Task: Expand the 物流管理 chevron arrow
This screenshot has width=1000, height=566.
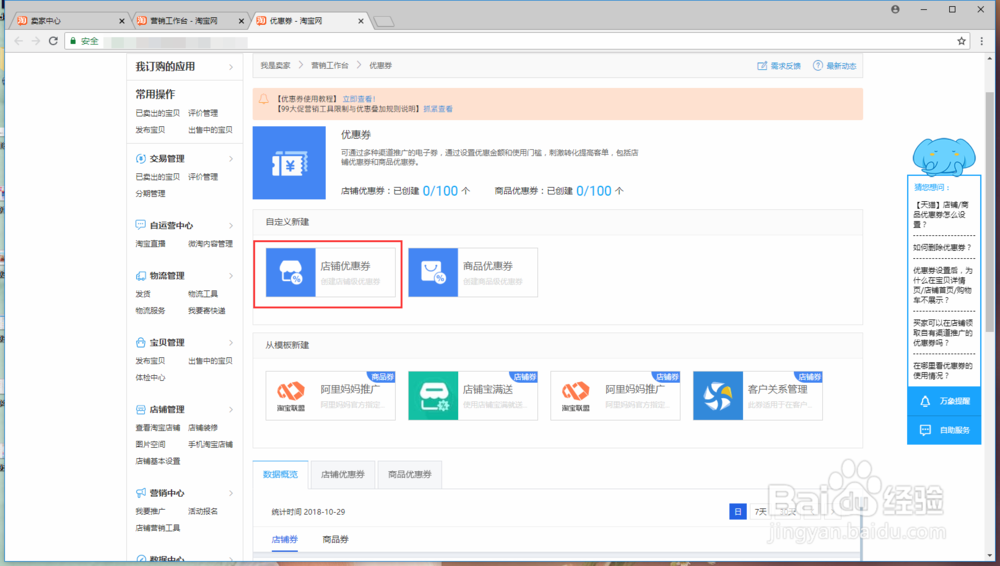Action: pos(231,276)
